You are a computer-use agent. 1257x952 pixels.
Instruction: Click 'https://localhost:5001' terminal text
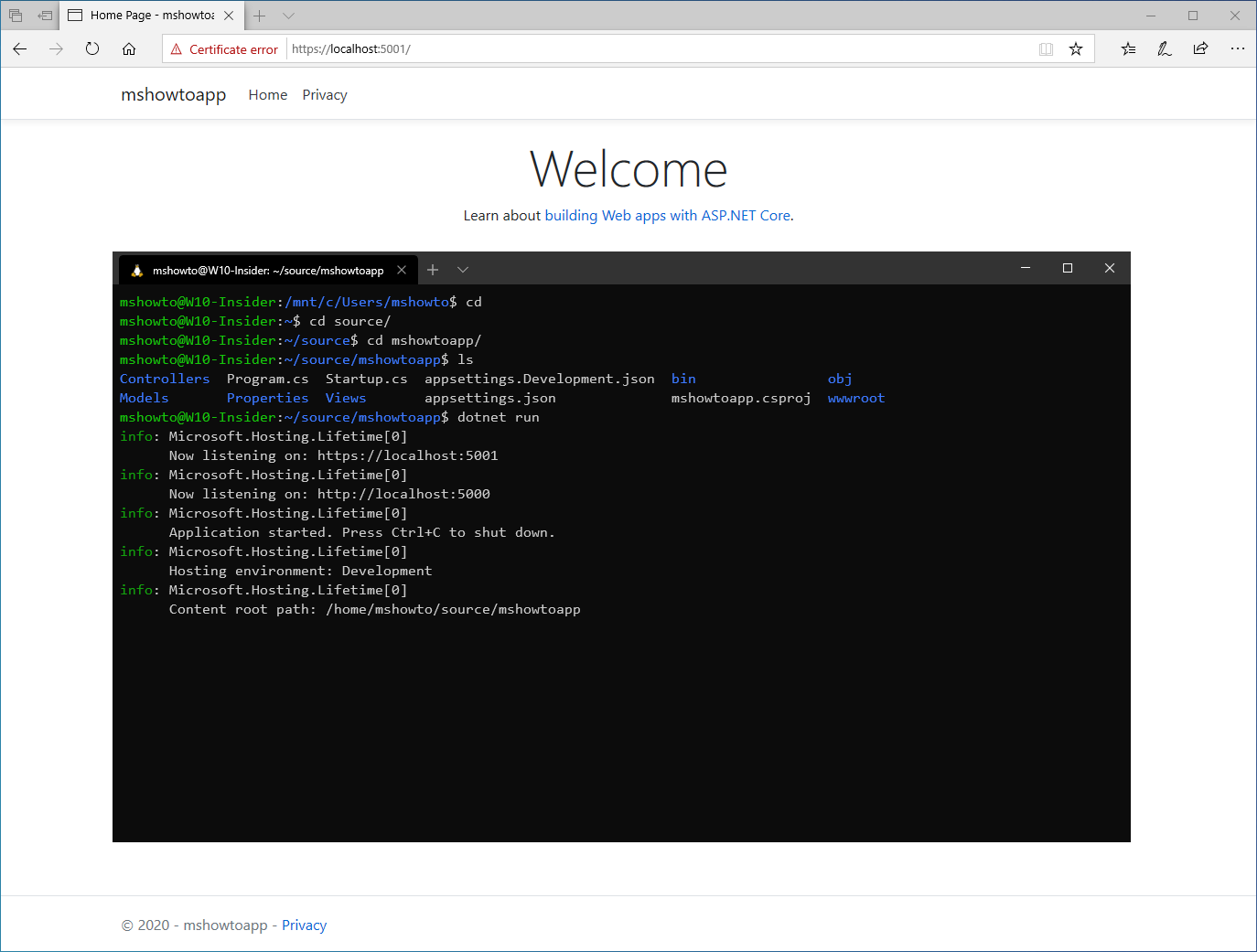pos(408,455)
